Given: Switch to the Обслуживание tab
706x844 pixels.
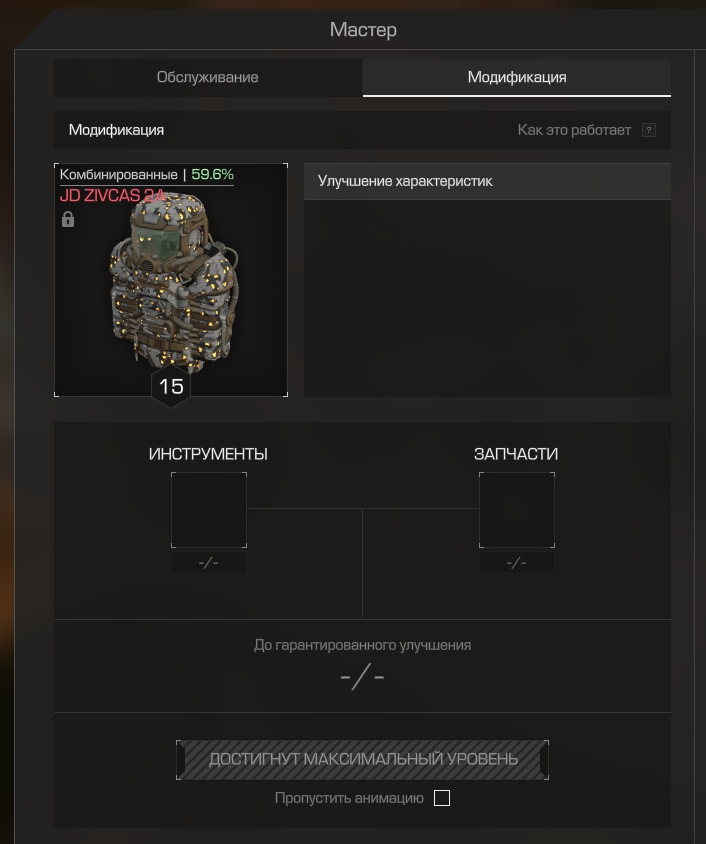Looking at the screenshot, I should (x=208, y=78).
